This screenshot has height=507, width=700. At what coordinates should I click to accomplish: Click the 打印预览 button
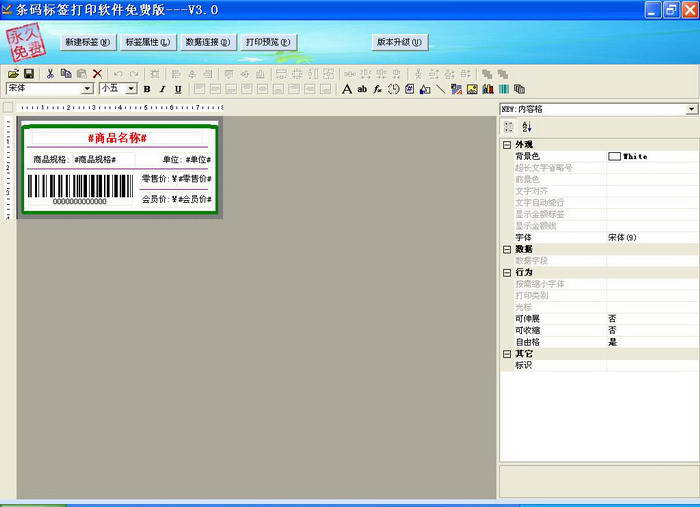coord(268,42)
